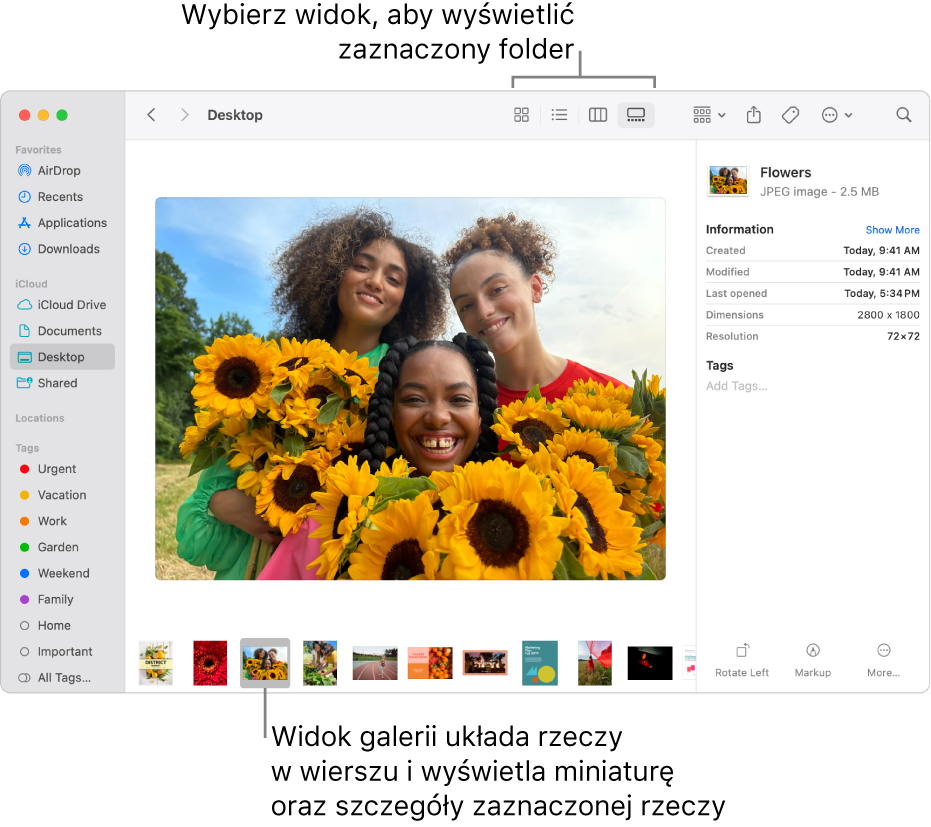Click the Tags section header
931x827 pixels.
click(x=27, y=448)
